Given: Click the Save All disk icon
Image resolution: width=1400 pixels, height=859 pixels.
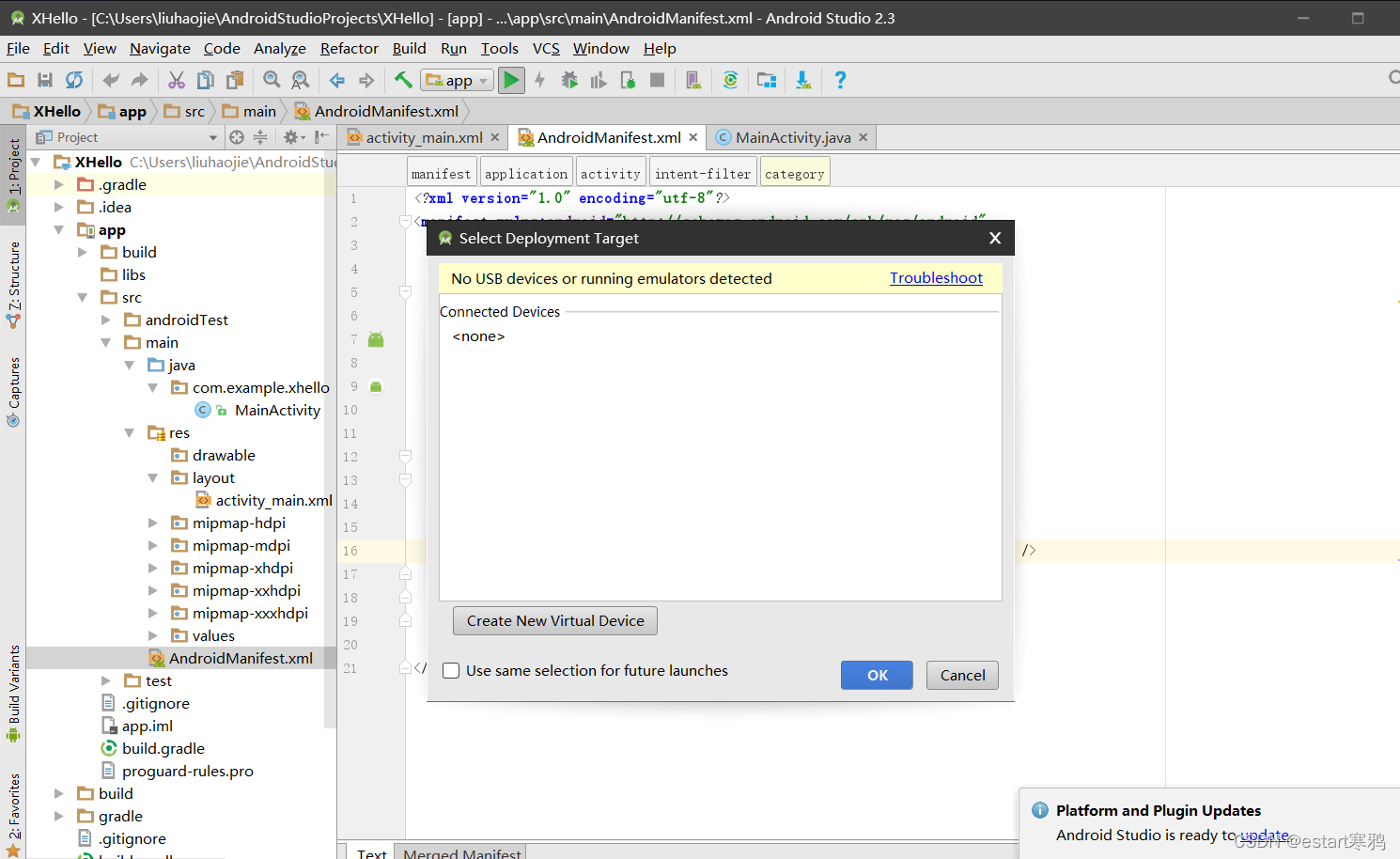Looking at the screenshot, I should (44, 80).
